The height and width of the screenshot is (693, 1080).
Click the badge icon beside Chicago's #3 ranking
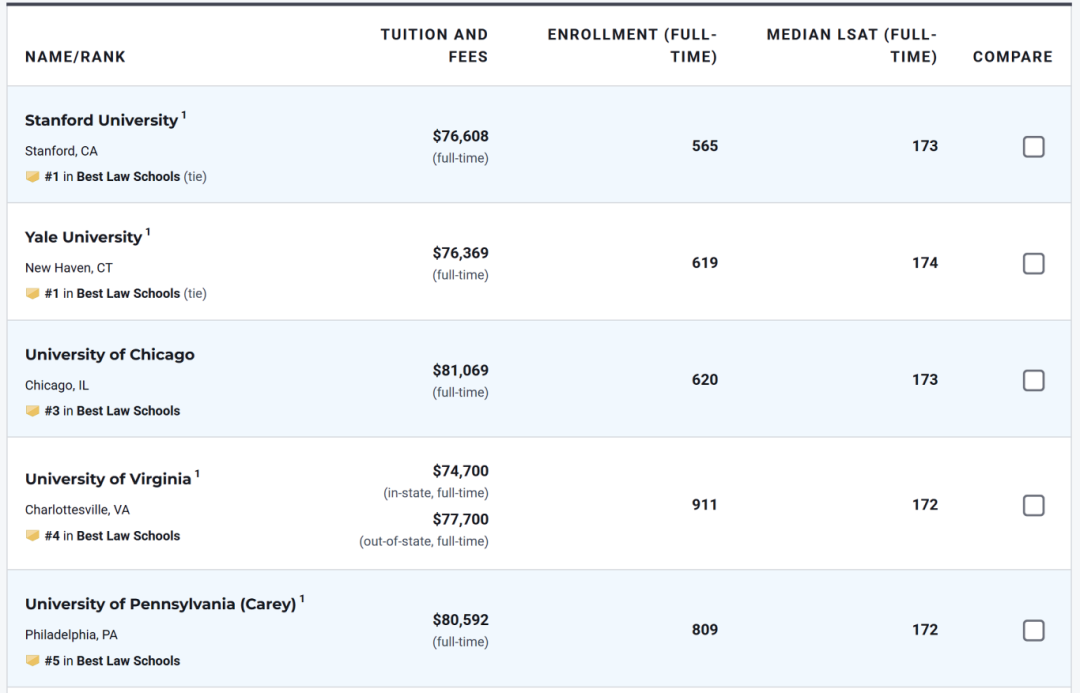33,411
